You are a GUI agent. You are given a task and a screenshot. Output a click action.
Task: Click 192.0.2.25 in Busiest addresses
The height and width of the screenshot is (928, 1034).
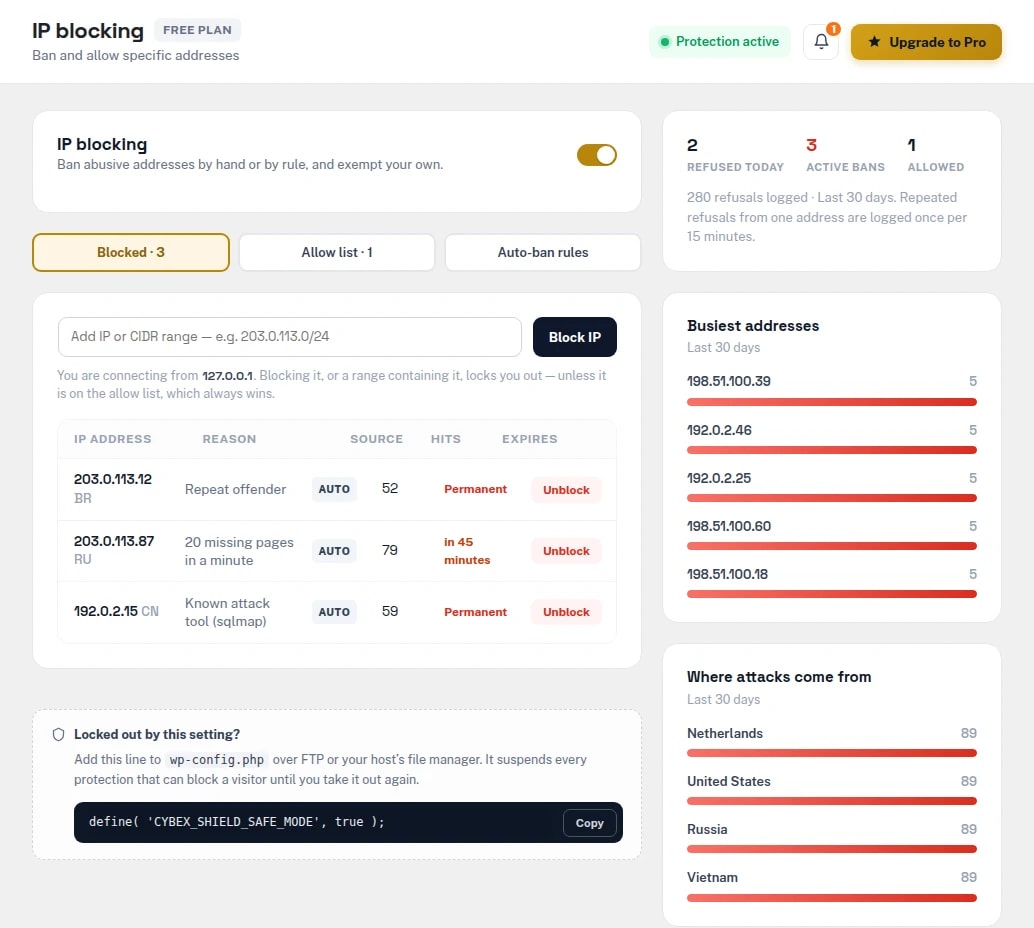[719, 478]
